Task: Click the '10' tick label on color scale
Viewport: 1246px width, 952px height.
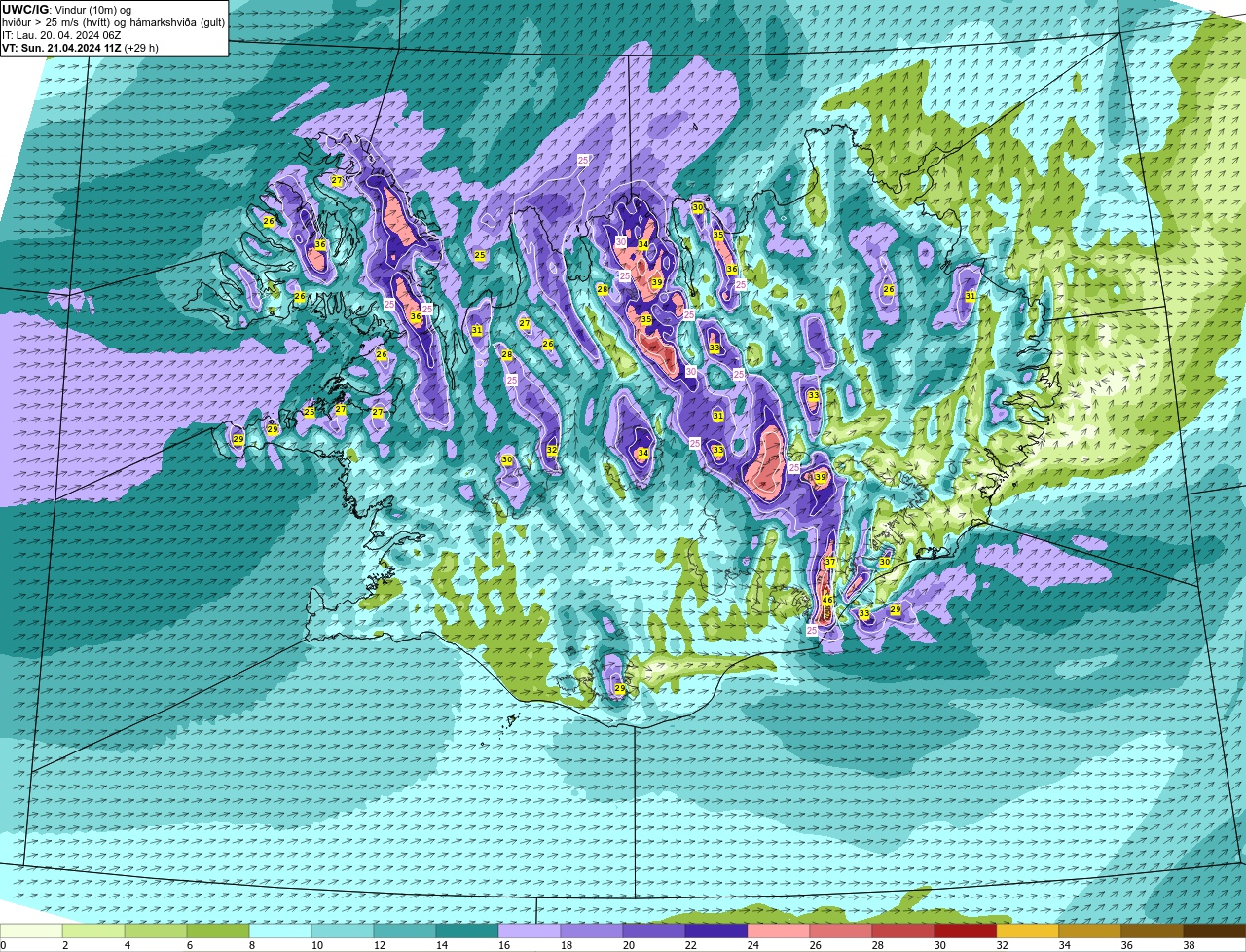Action: click(317, 945)
